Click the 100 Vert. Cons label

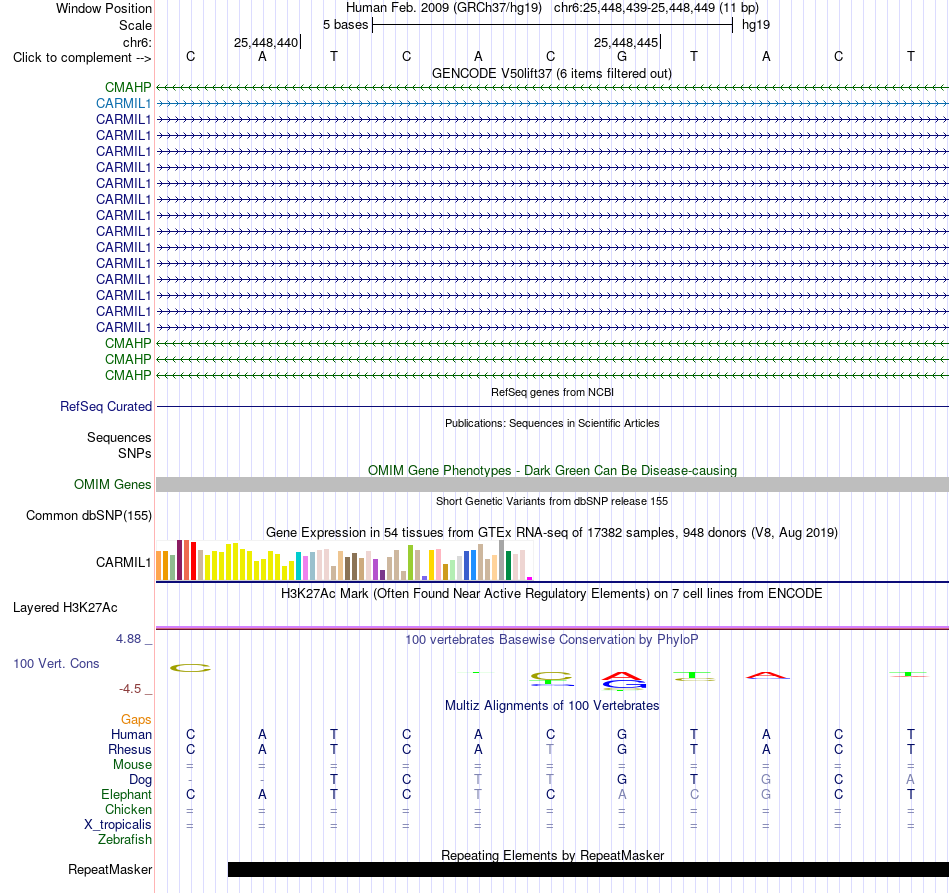click(56, 663)
